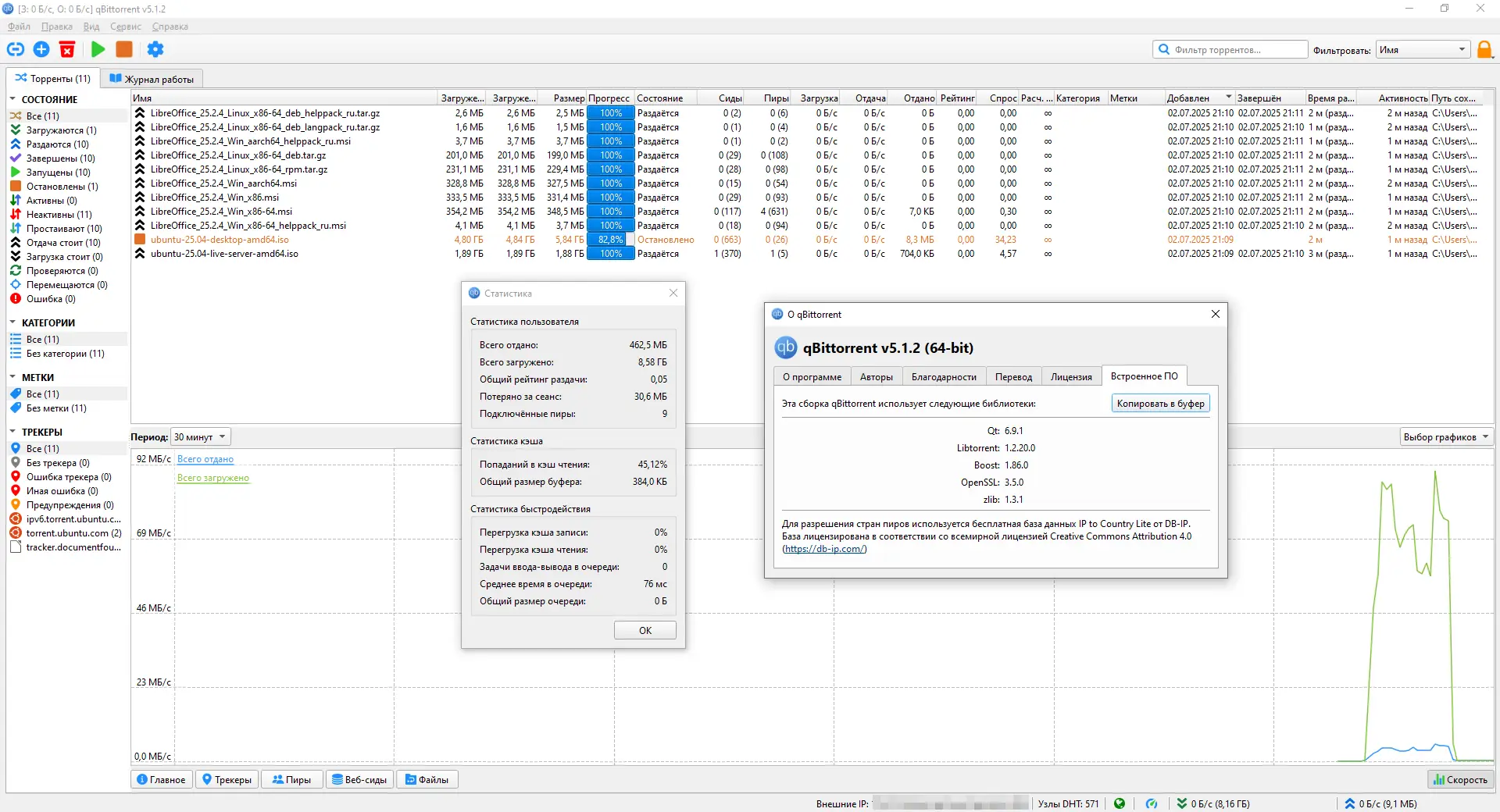Click the orange lock interface icon
The height and width of the screenshot is (812, 1500).
(1484, 50)
